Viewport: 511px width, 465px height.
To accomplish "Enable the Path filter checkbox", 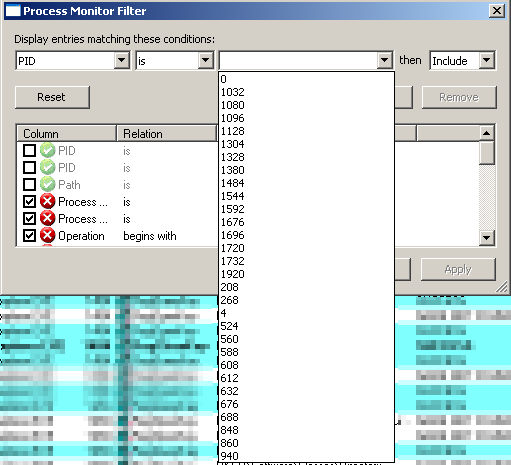I will coord(29,184).
